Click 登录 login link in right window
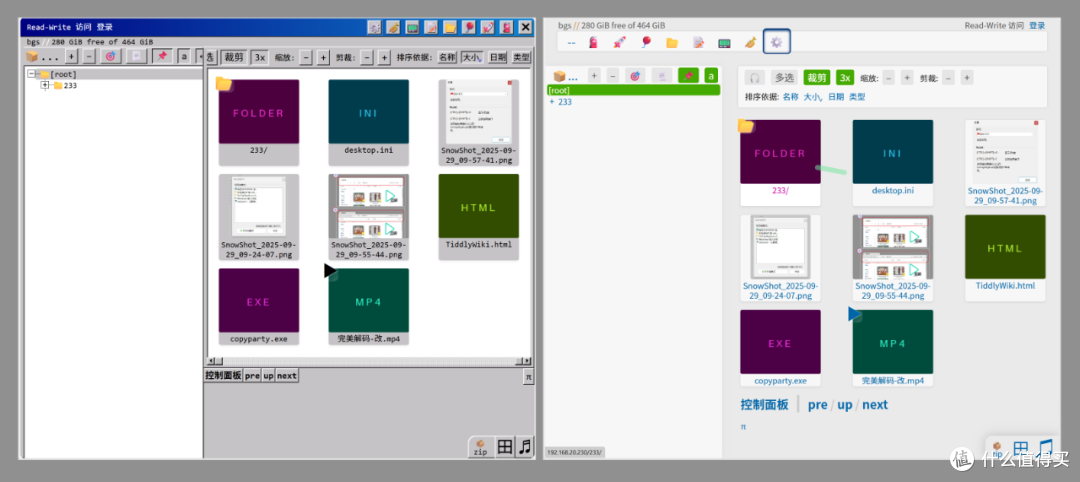 [1037, 25]
